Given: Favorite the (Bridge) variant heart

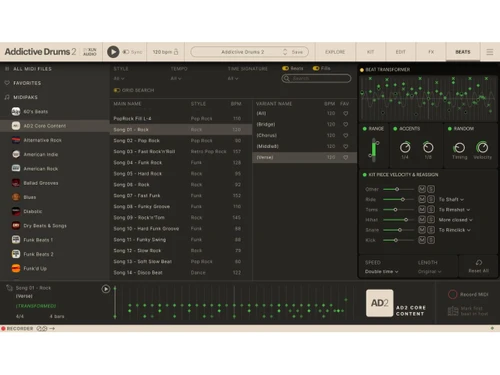Looking at the screenshot, I should [346, 124].
